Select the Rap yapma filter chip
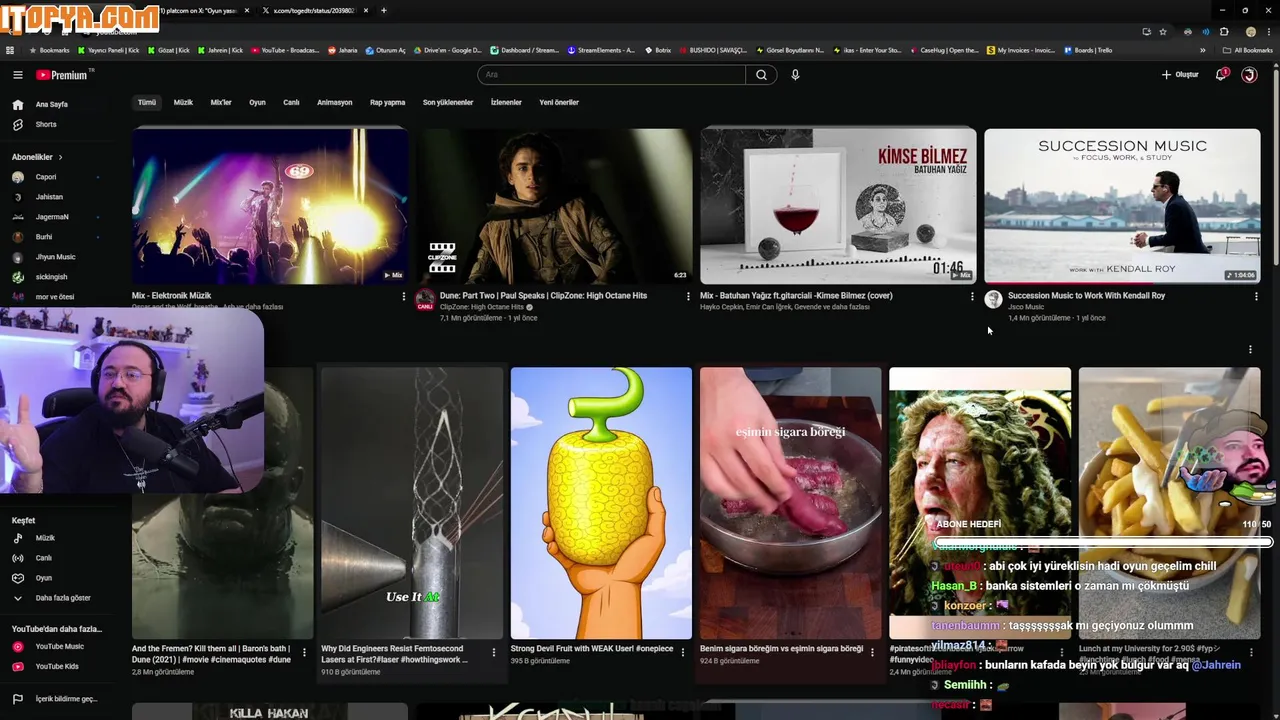 387,102
